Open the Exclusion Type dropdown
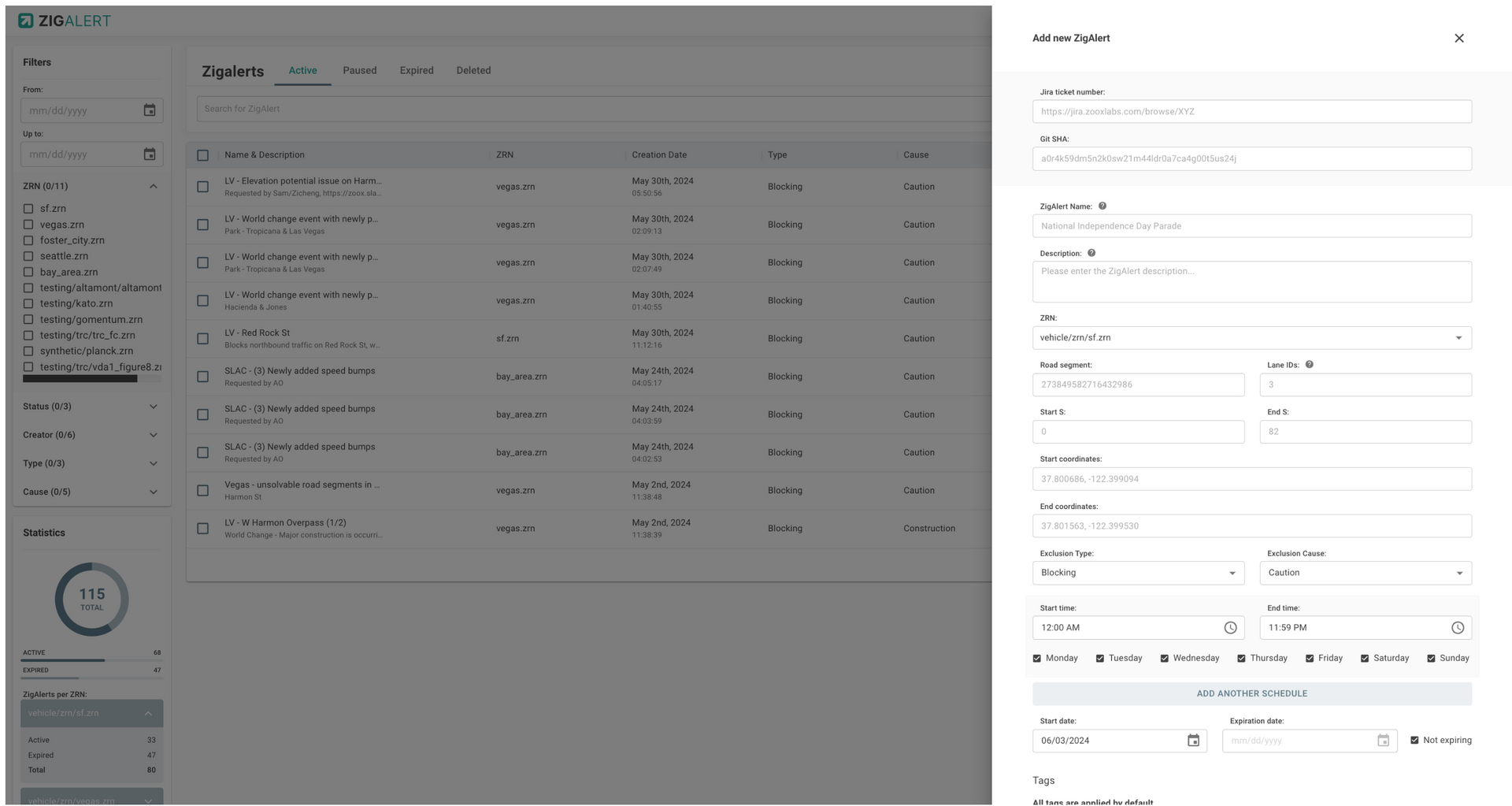 1232,573
